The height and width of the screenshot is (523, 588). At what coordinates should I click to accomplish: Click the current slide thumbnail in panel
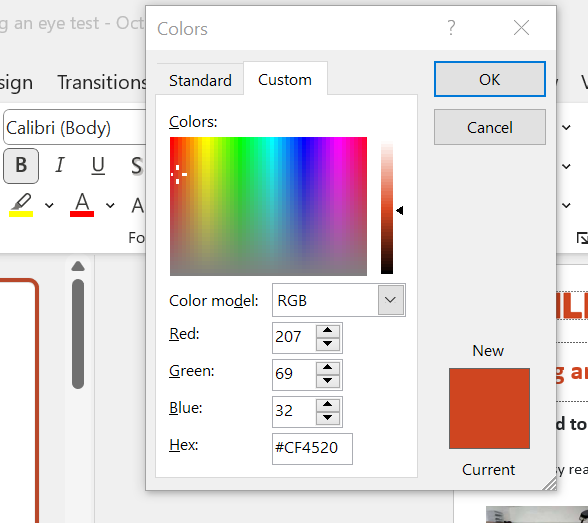click(19, 400)
